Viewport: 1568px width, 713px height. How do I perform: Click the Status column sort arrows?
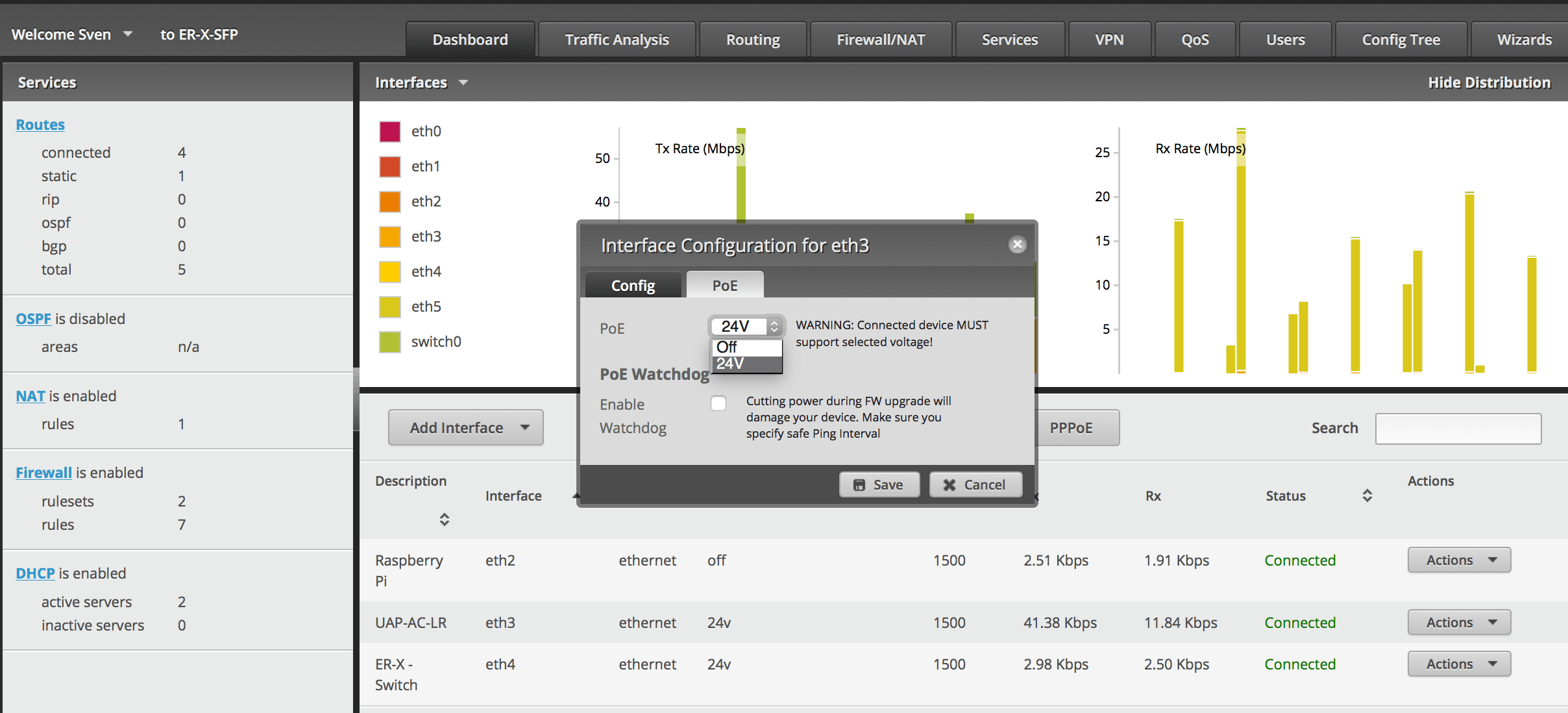(x=1367, y=495)
